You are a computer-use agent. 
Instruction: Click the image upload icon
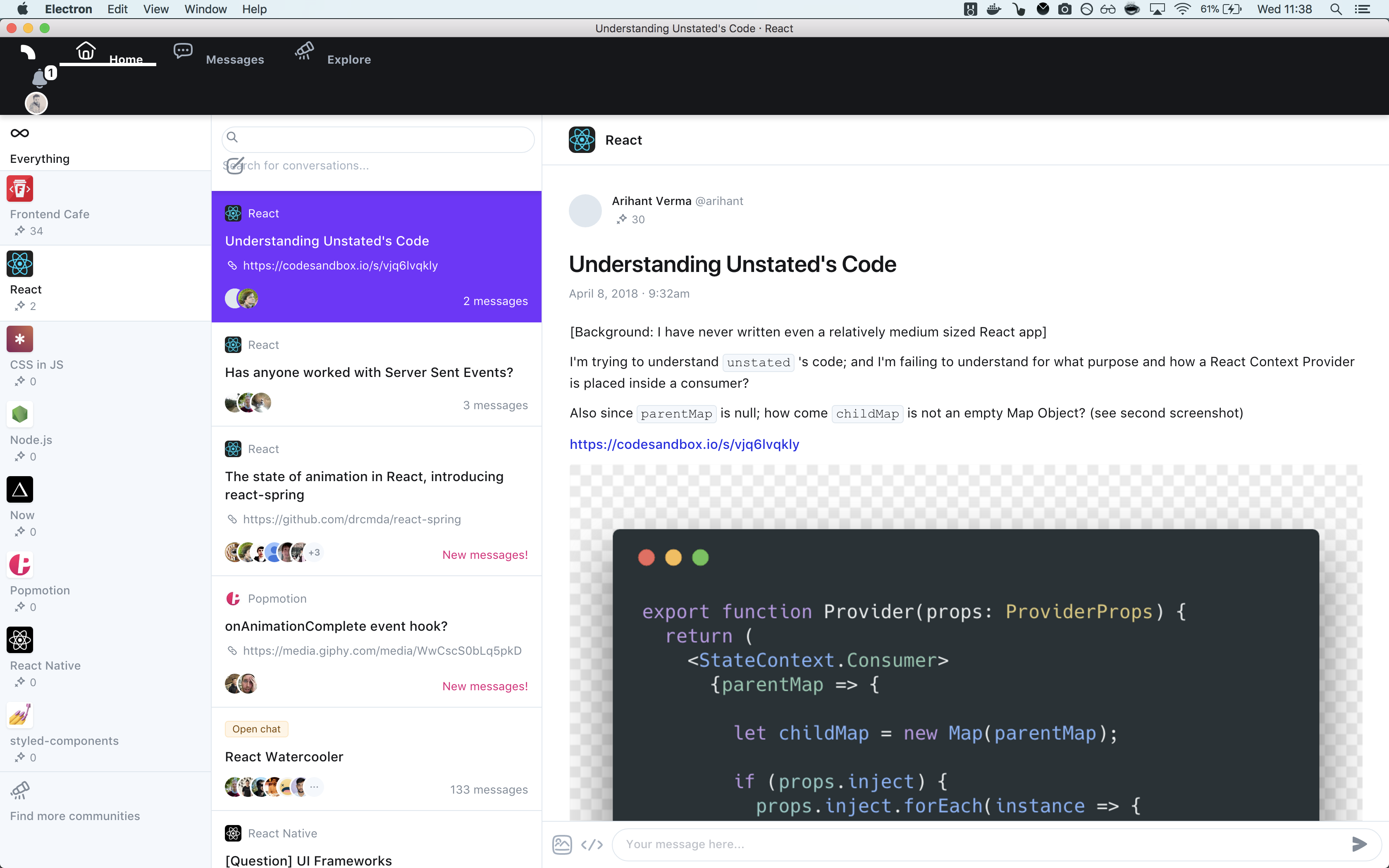[562, 844]
